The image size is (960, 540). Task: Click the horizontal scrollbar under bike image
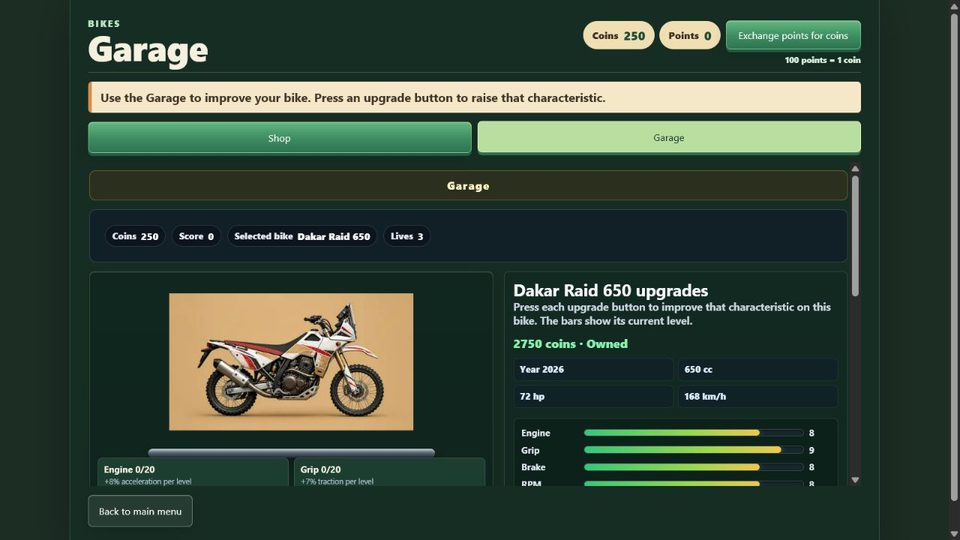[x=291, y=452]
